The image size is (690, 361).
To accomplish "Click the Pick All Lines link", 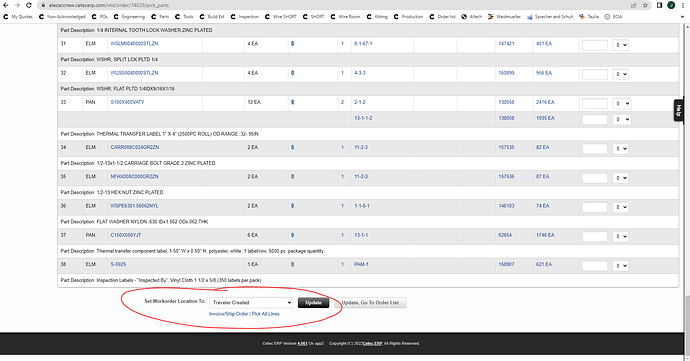I will tap(265, 314).
